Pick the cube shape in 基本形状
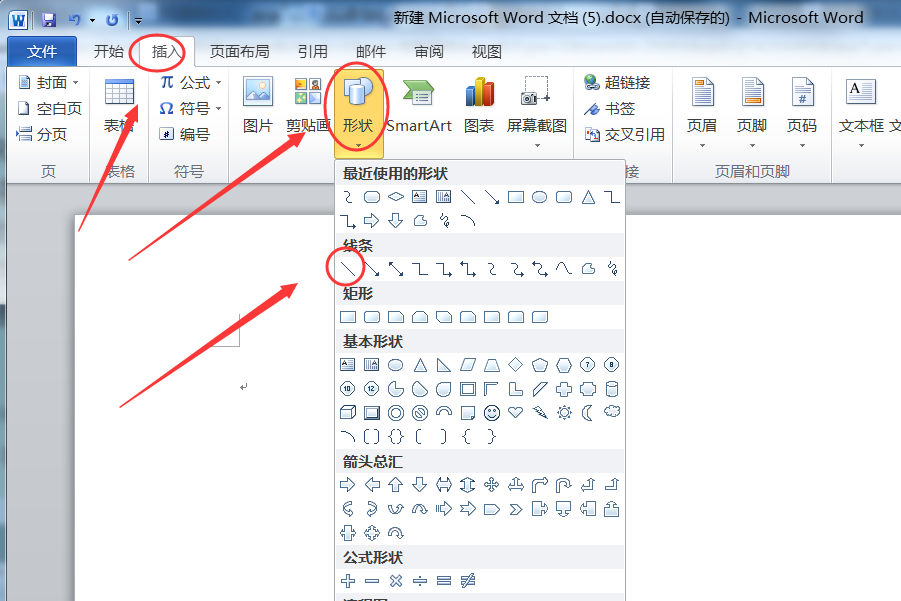 [348, 412]
